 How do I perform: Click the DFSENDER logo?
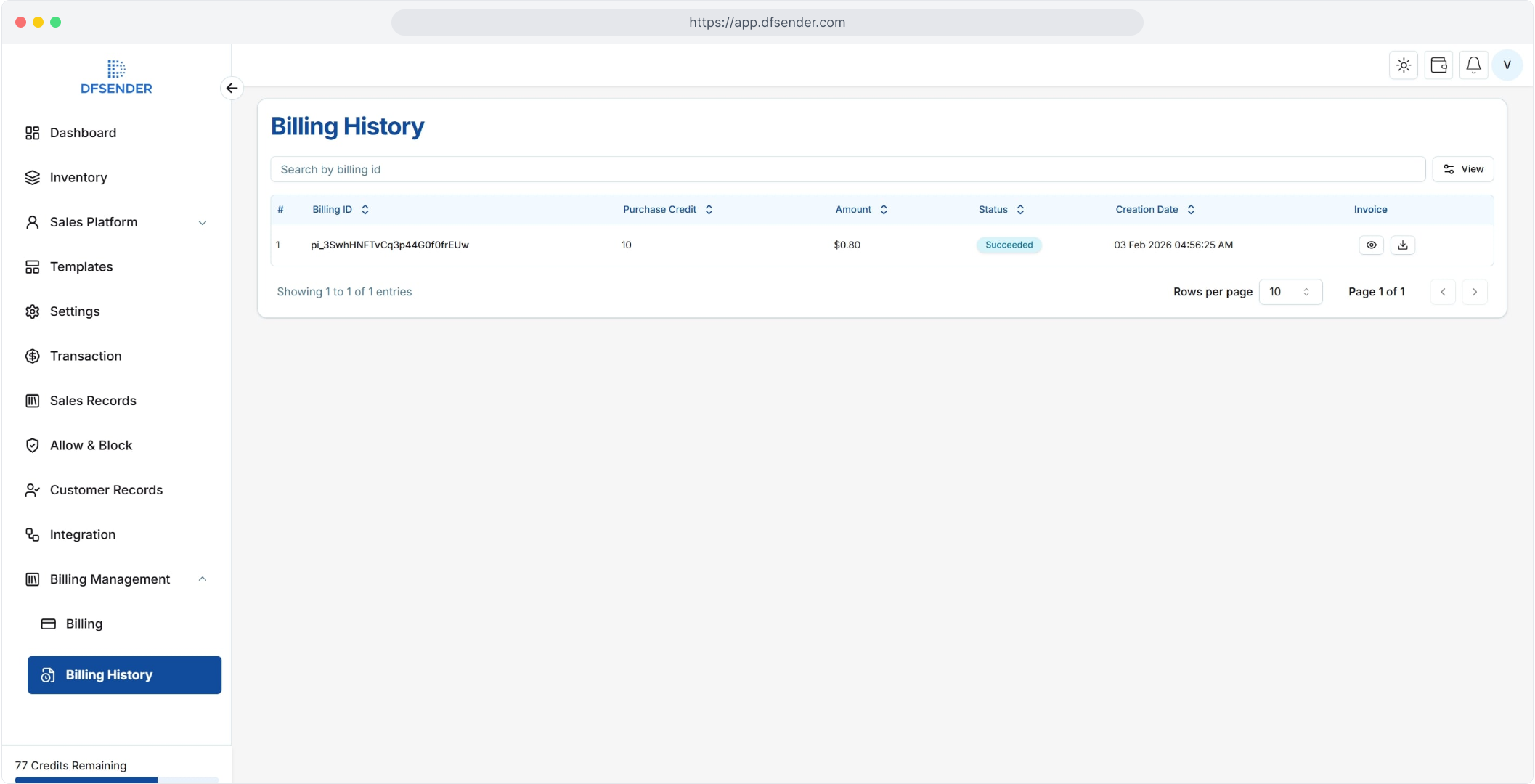pyautogui.click(x=116, y=78)
